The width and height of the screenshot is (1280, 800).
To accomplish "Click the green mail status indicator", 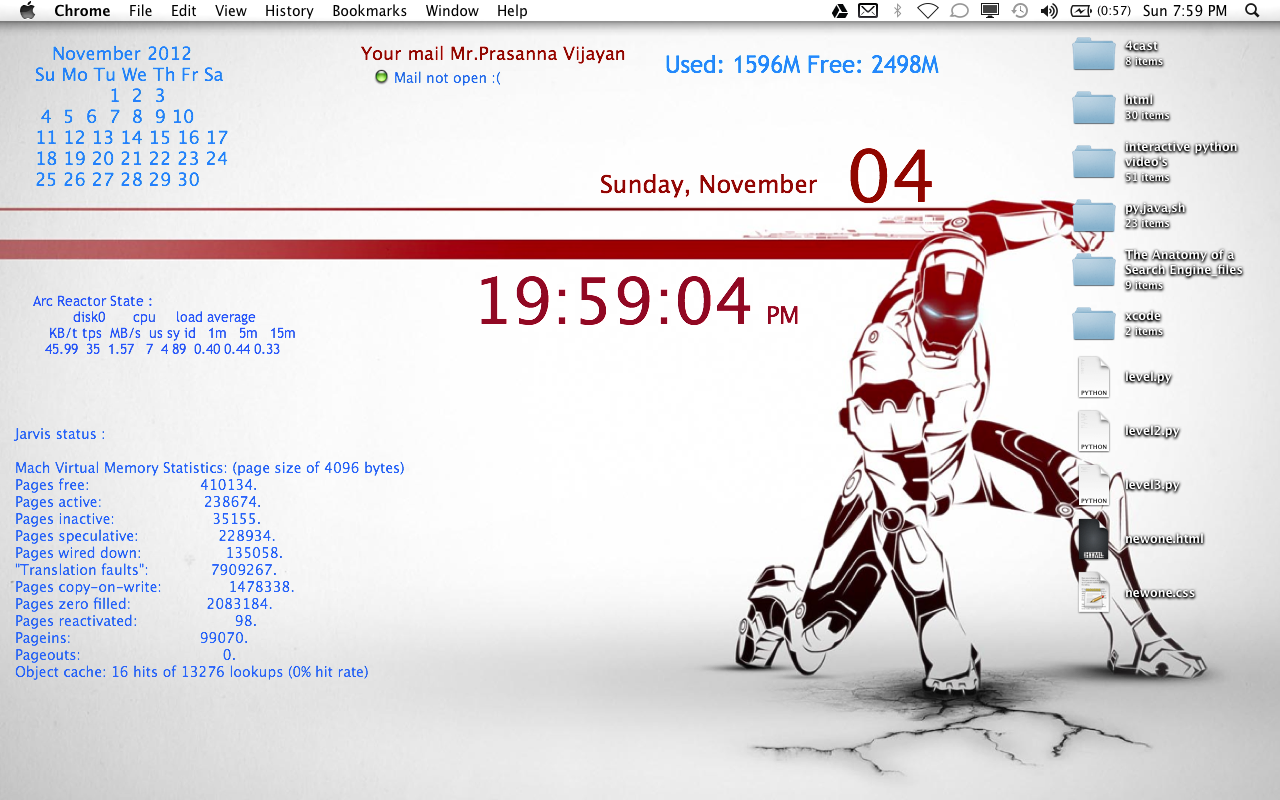I will pyautogui.click(x=381, y=77).
